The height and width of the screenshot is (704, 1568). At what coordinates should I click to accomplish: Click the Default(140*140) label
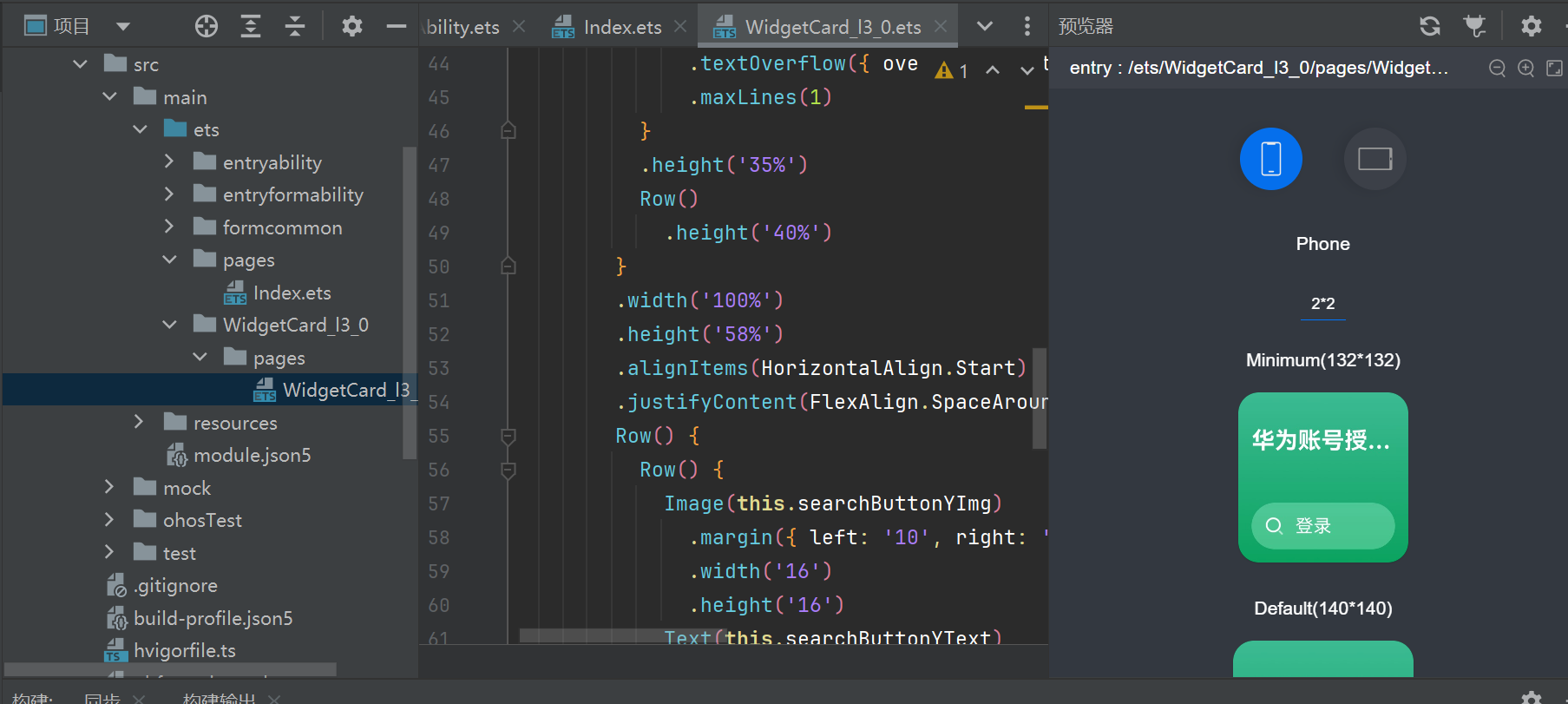pyautogui.click(x=1323, y=609)
